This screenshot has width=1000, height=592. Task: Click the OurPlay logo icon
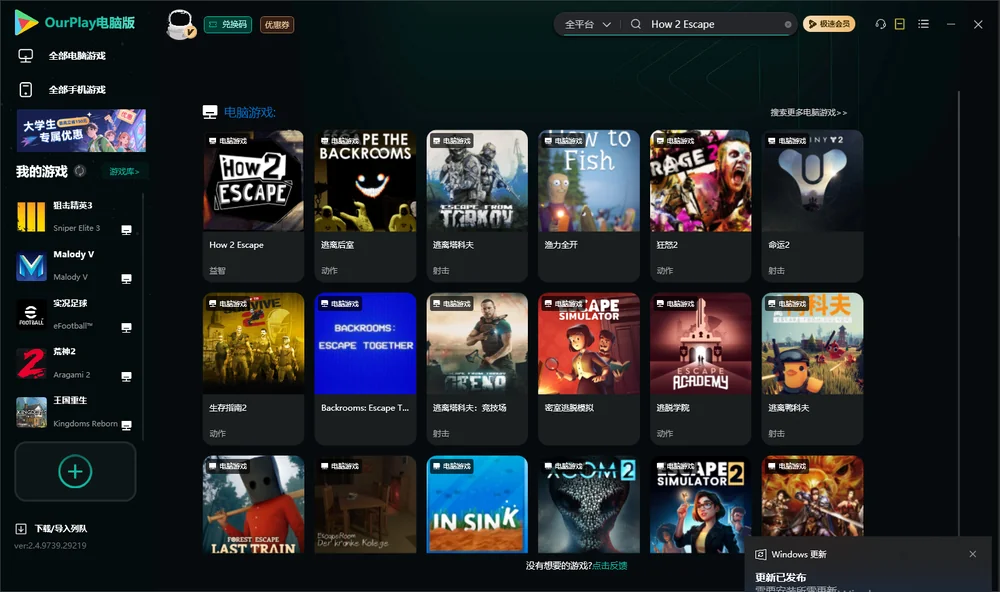point(26,23)
